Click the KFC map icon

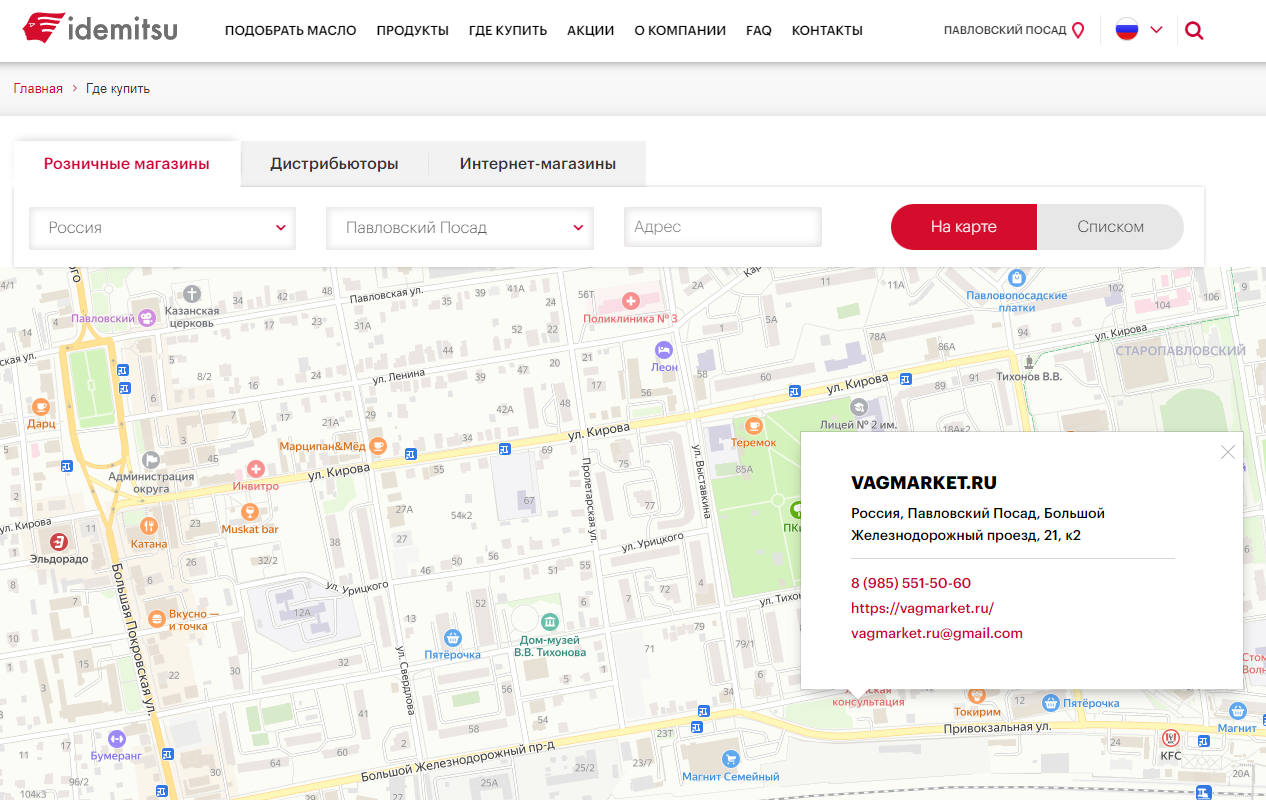pyautogui.click(x=1171, y=738)
